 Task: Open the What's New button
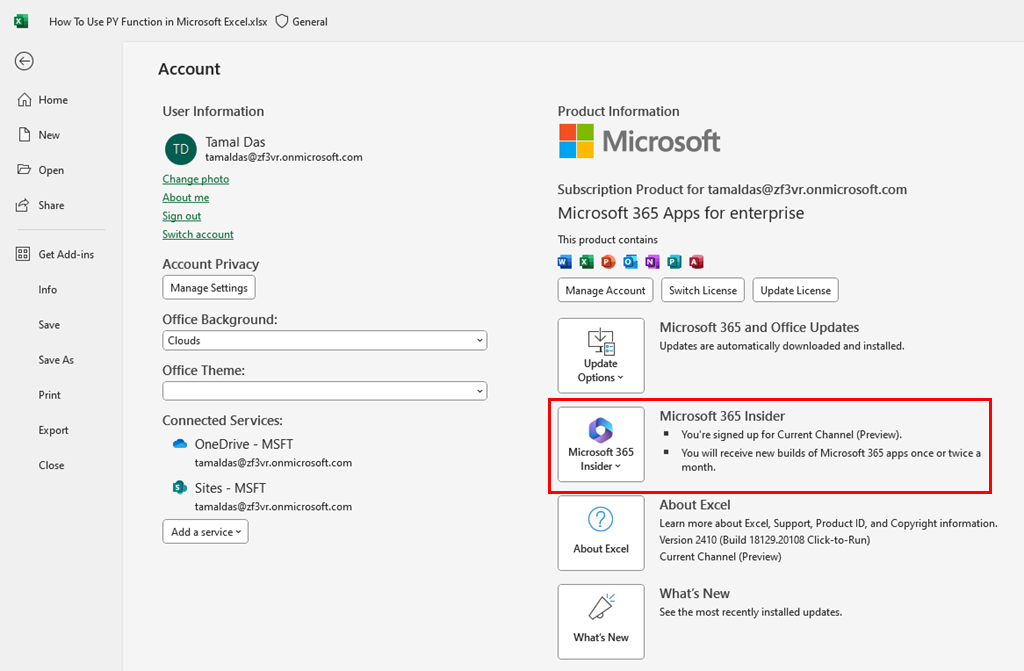(601, 622)
